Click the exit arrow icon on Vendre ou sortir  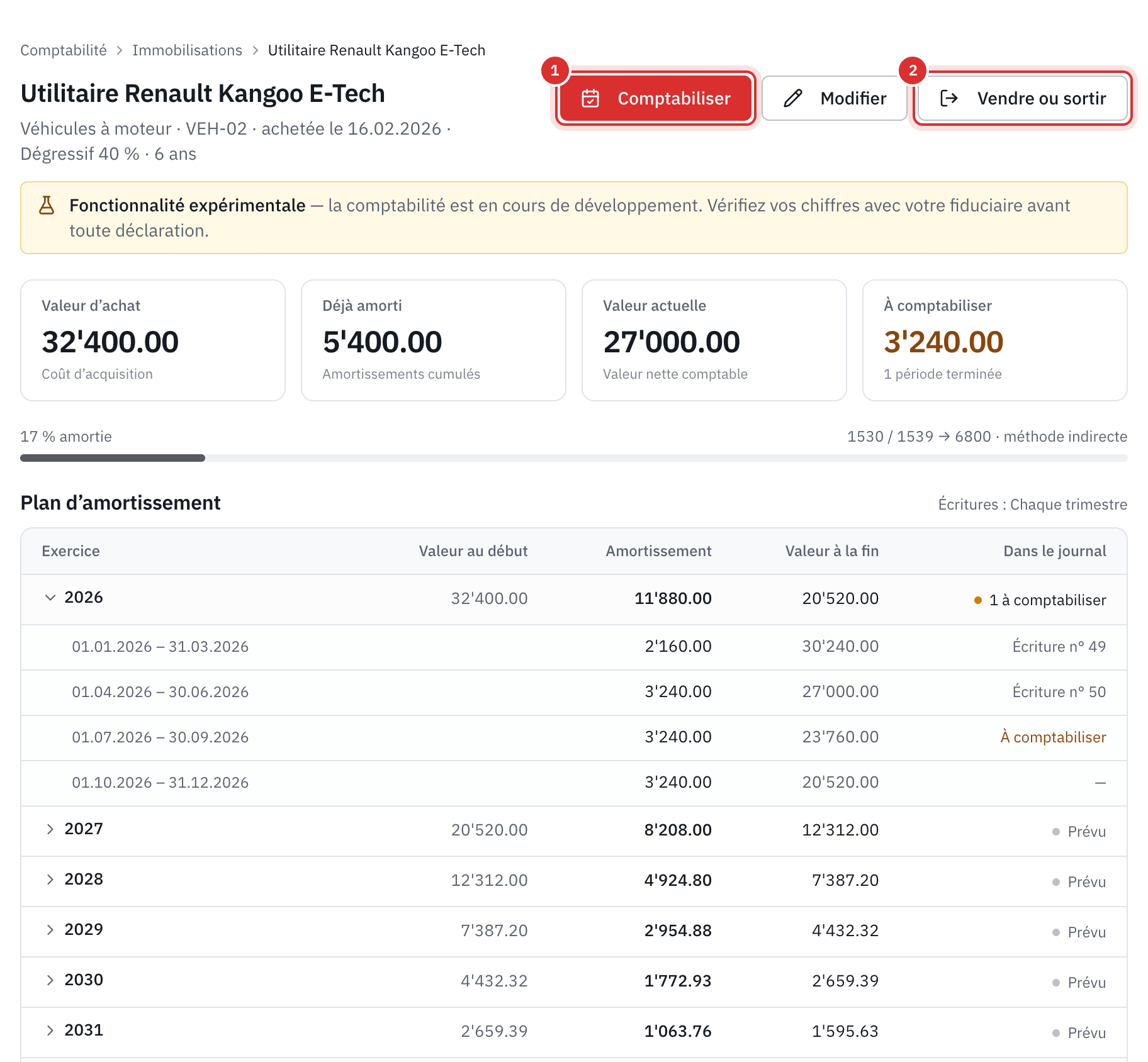pyautogui.click(x=948, y=98)
